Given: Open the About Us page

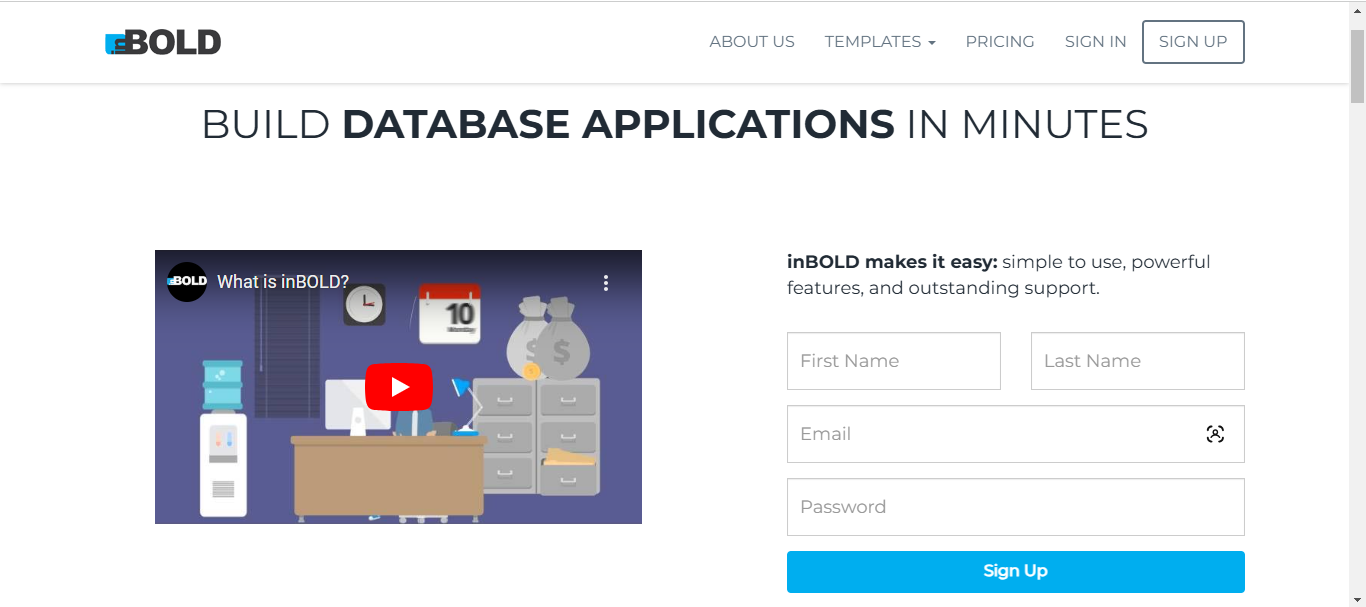Looking at the screenshot, I should coord(752,42).
